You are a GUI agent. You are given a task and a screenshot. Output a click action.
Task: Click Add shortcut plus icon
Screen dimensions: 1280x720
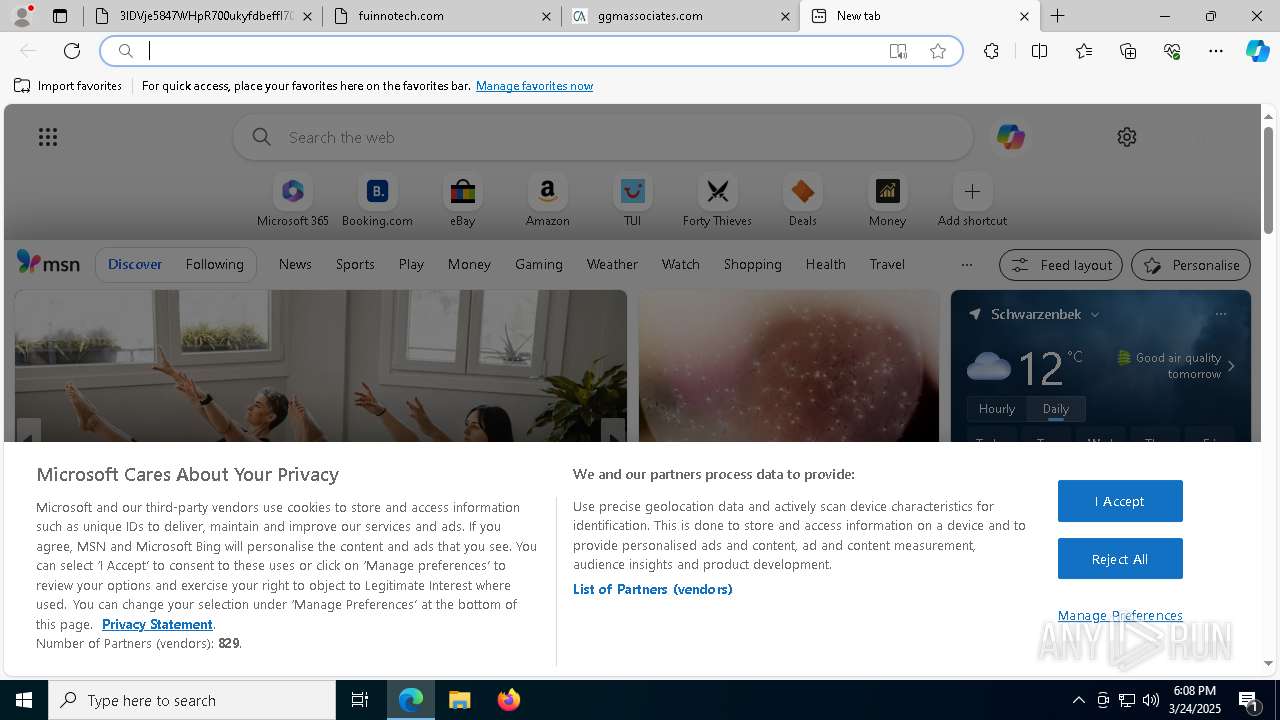(972, 191)
